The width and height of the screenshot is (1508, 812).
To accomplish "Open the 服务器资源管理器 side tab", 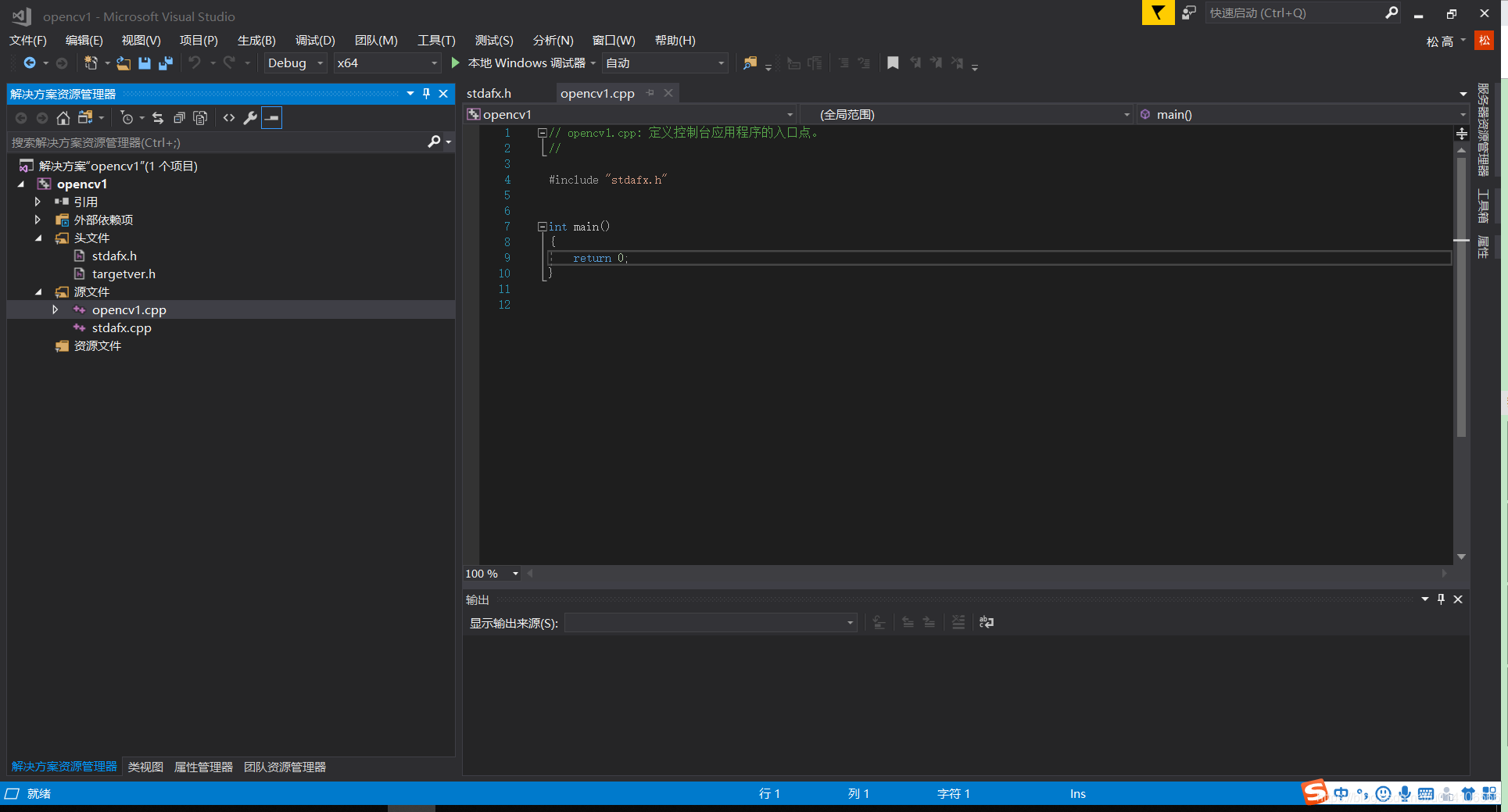I will click(x=1482, y=130).
